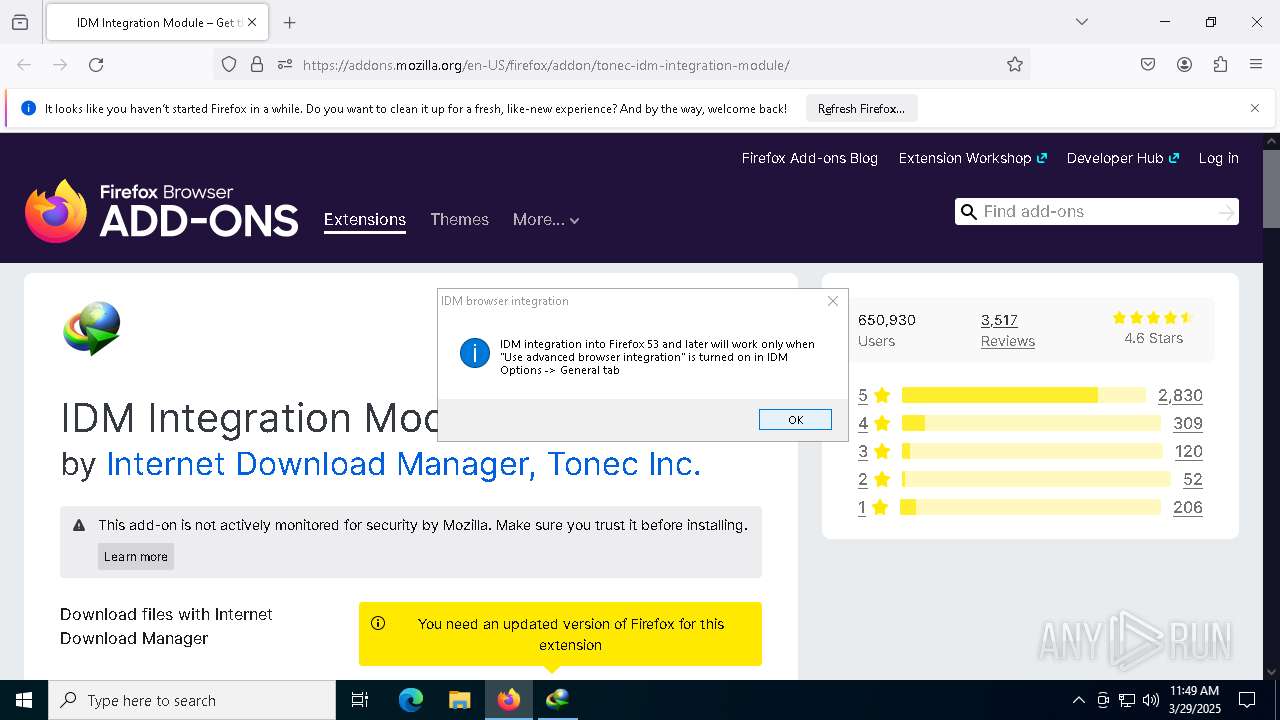Image resolution: width=1280 pixels, height=720 pixels.
Task: Submit search with arrow icon
Action: coord(1226,212)
